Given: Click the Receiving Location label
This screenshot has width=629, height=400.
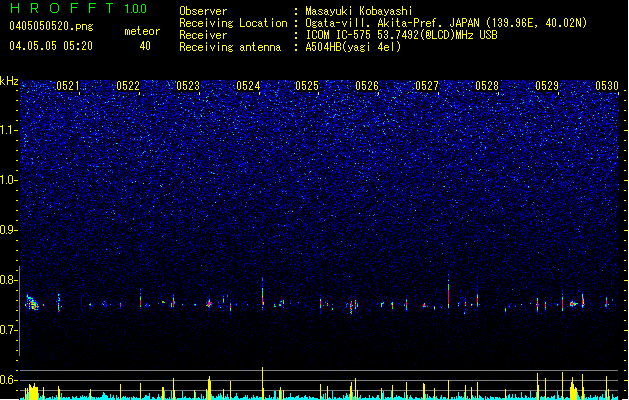Looking at the screenshot, I should [233, 24].
